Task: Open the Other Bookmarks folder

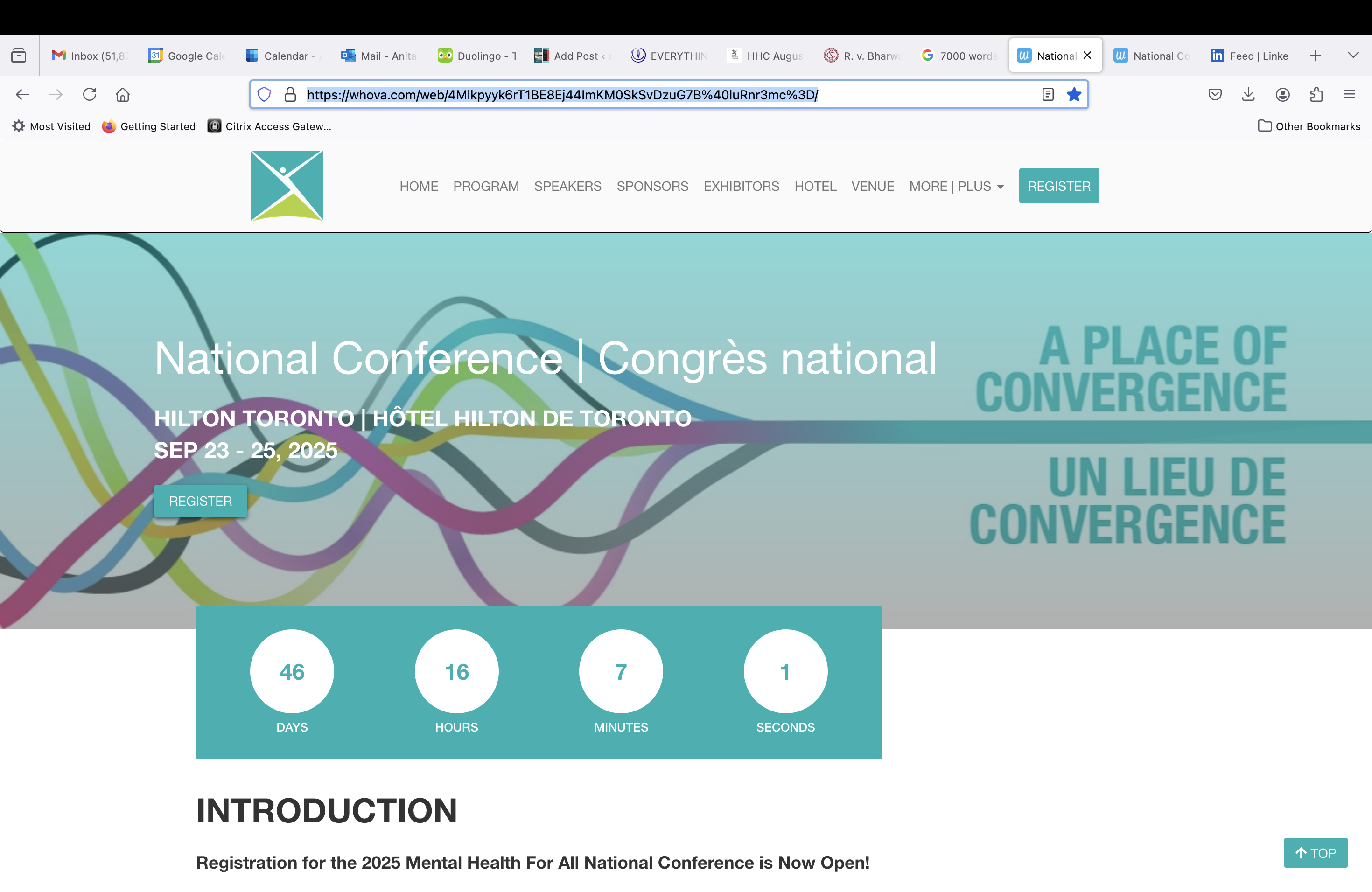Action: pos(1309,126)
